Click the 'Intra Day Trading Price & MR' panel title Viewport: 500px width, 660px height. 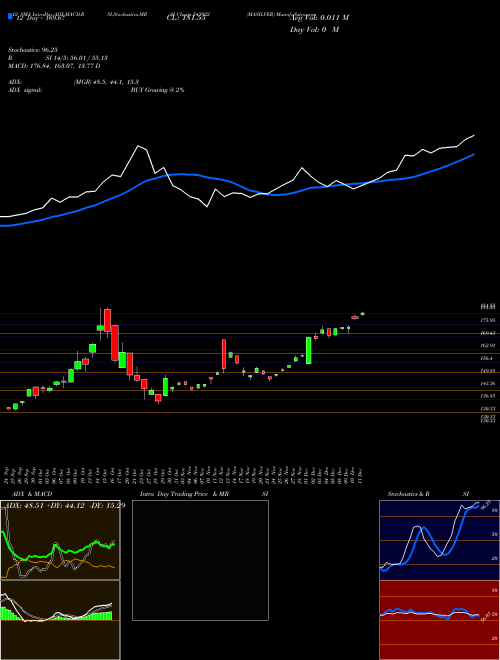184,494
